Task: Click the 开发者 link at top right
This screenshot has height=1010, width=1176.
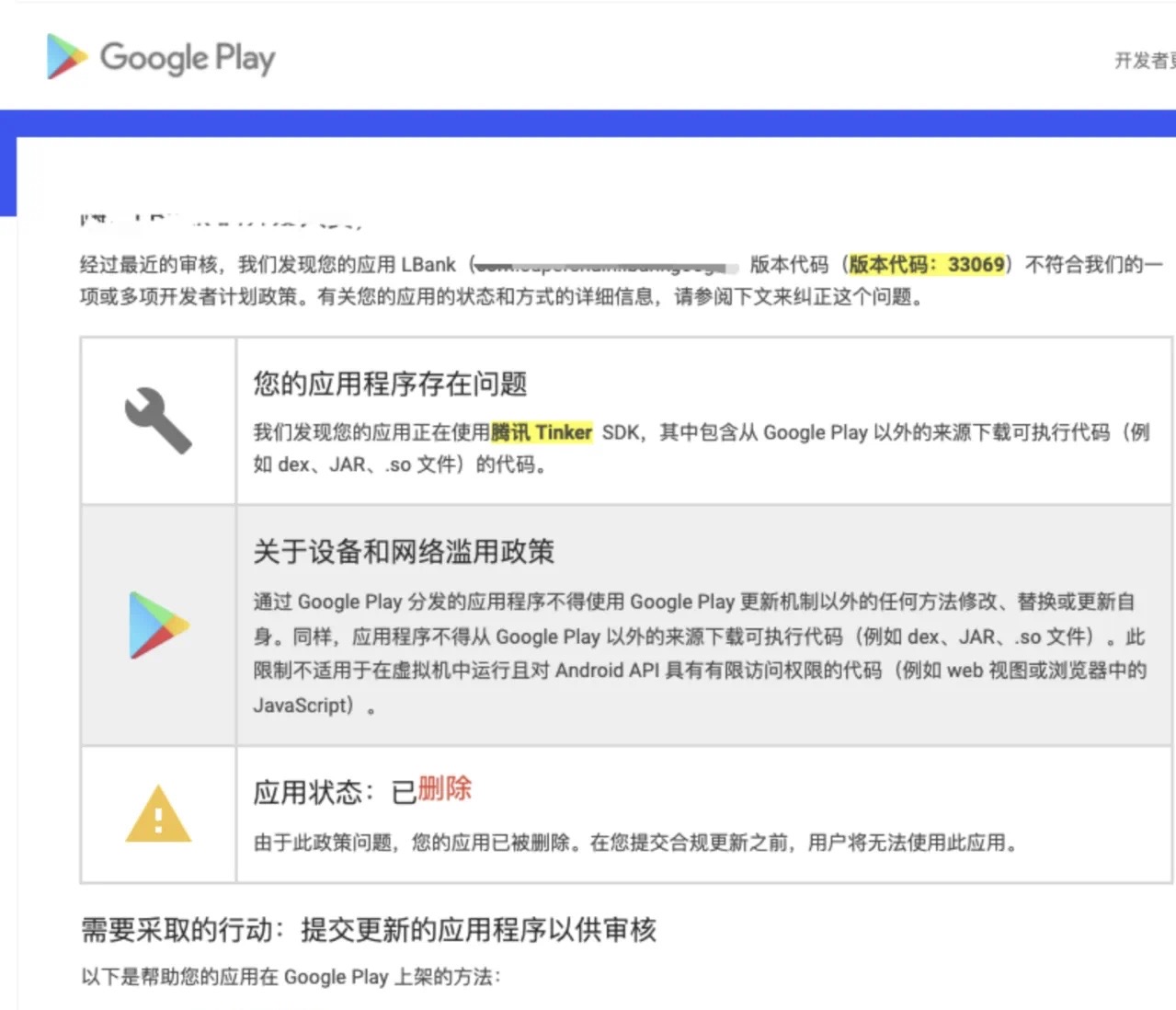Action: 1145,61
